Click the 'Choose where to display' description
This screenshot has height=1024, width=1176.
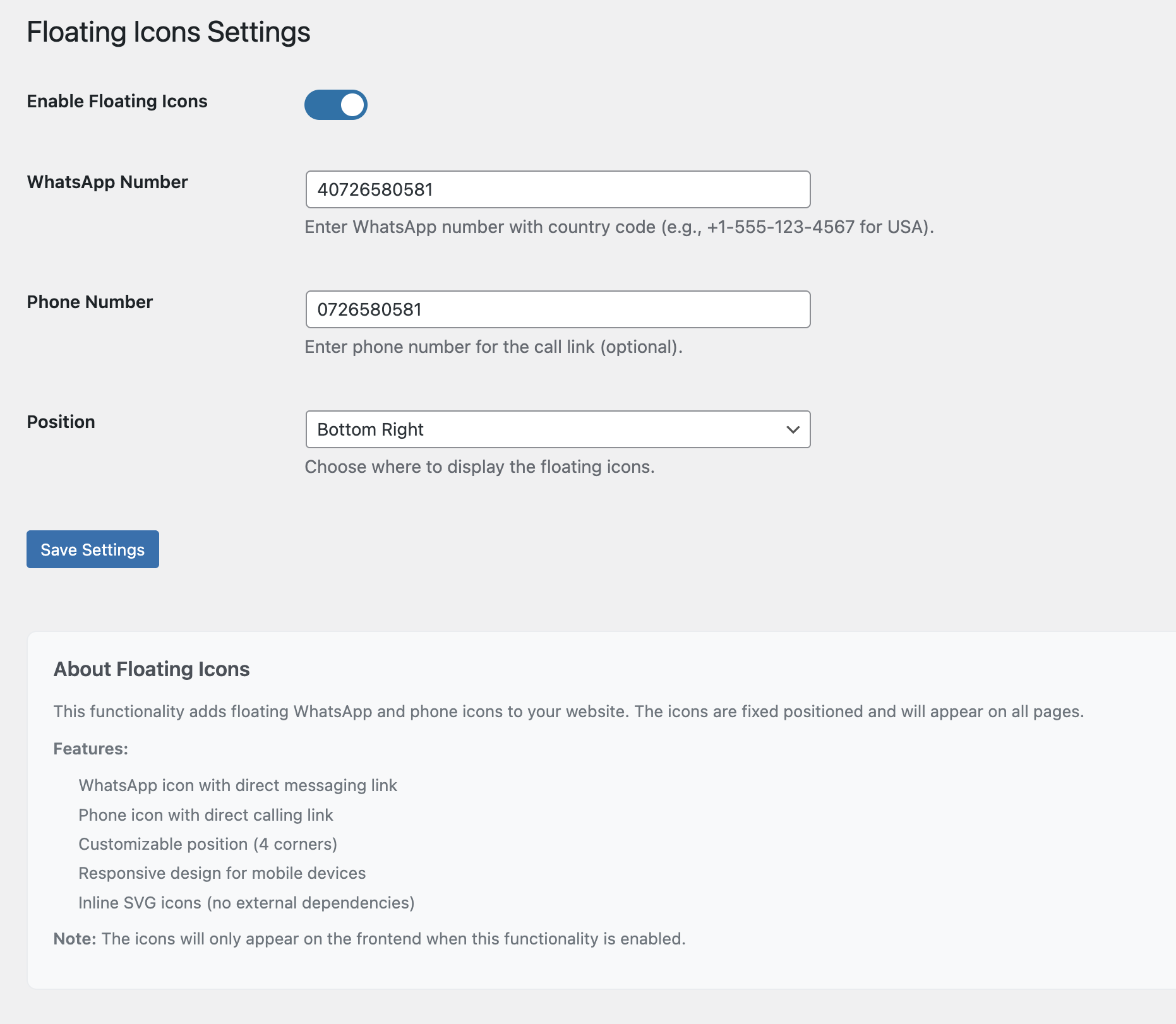[x=479, y=467]
